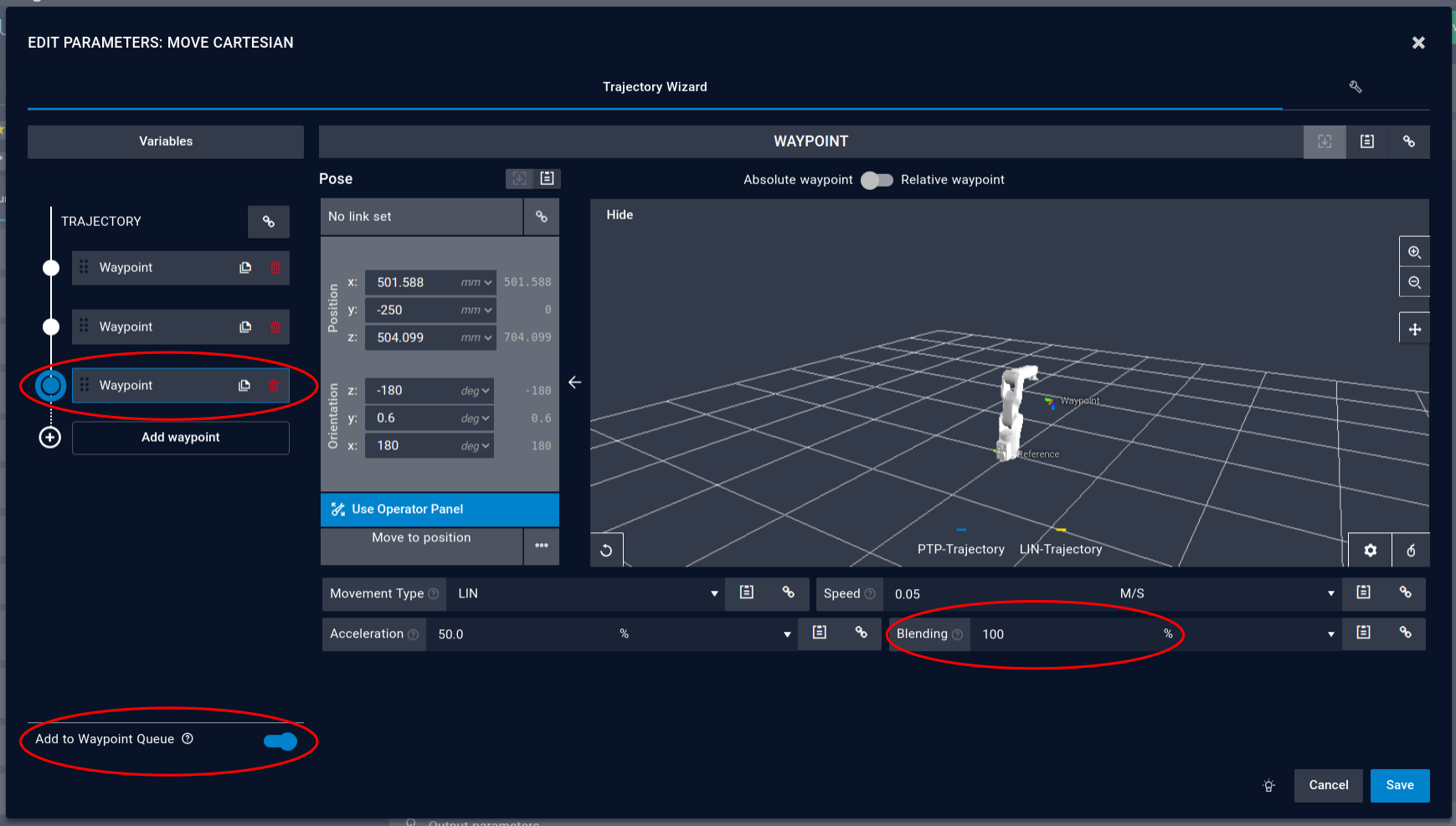The width and height of the screenshot is (1456, 826).
Task: Close the Edit Parameters dialog
Action: (x=1418, y=43)
